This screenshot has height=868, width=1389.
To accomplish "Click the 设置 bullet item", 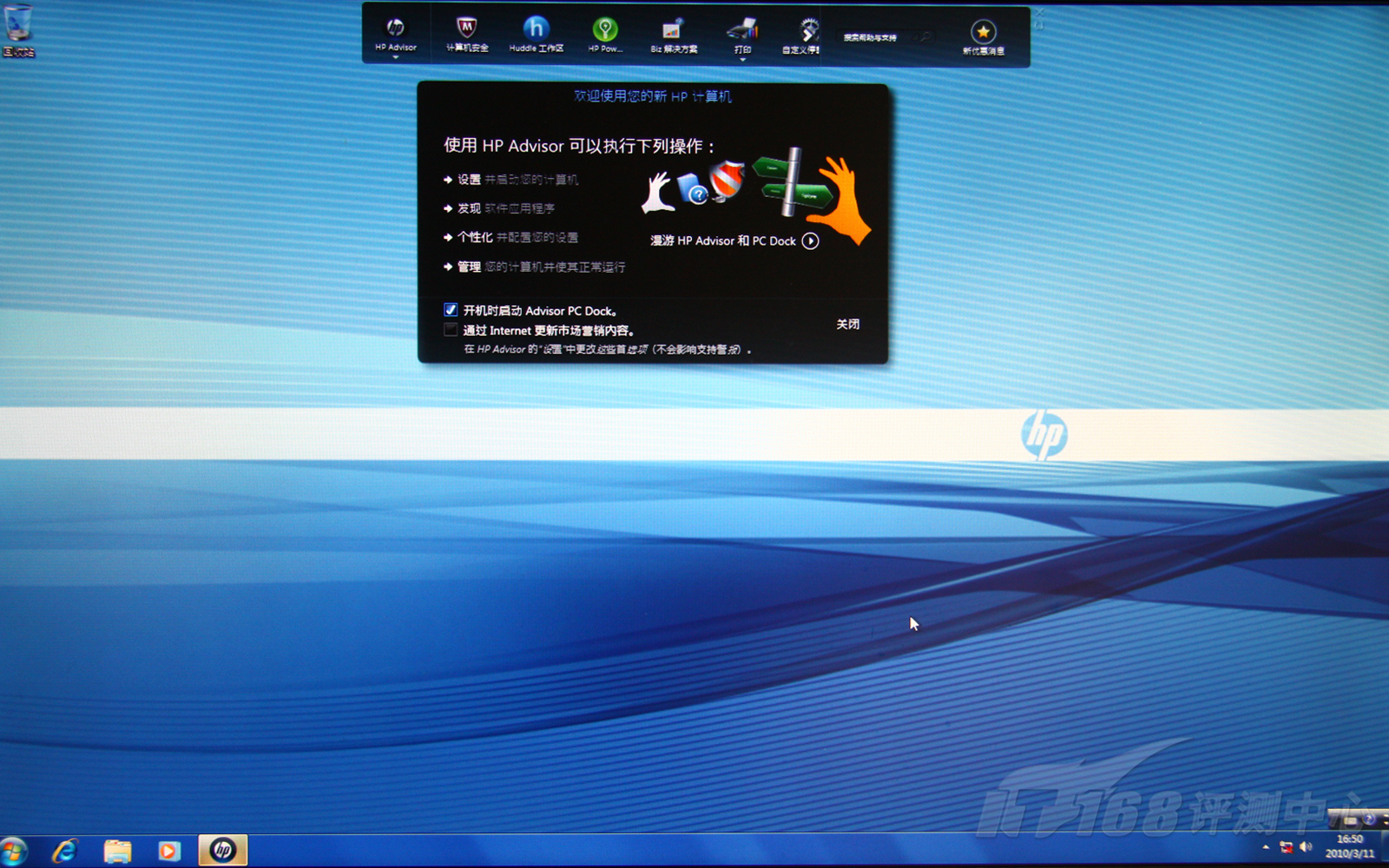I will click(510, 180).
